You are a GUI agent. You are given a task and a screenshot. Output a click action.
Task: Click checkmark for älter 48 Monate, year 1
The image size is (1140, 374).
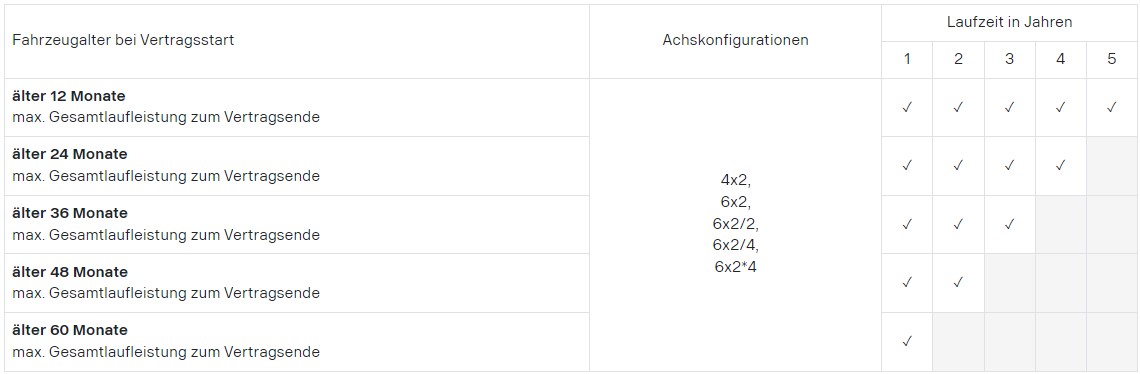pos(907,282)
